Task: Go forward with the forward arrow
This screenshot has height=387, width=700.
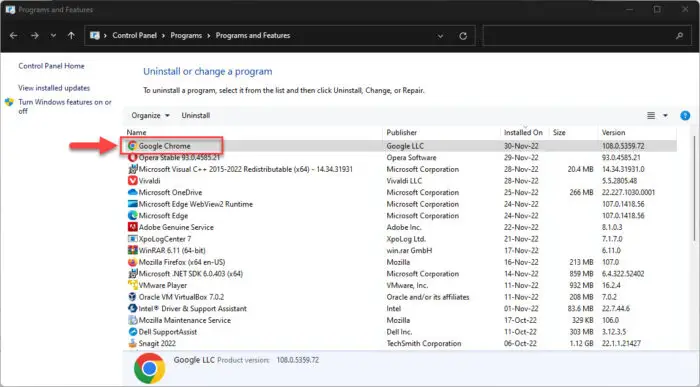Action: pos(34,36)
